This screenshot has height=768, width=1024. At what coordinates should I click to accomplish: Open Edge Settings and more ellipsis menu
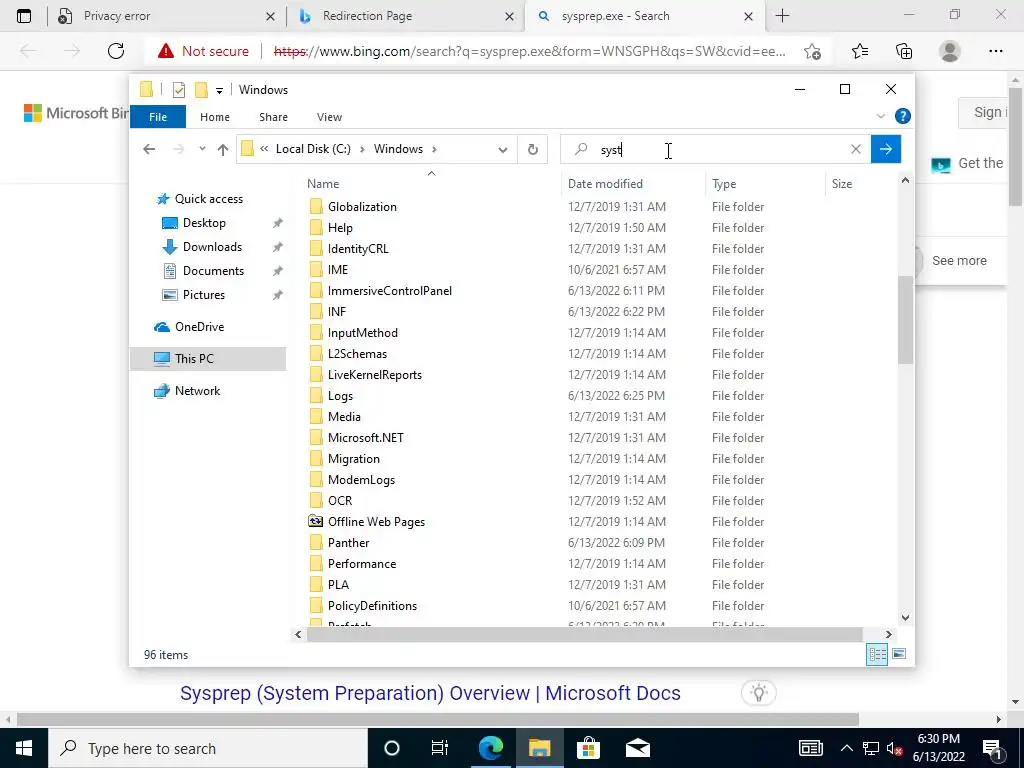[995, 51]
